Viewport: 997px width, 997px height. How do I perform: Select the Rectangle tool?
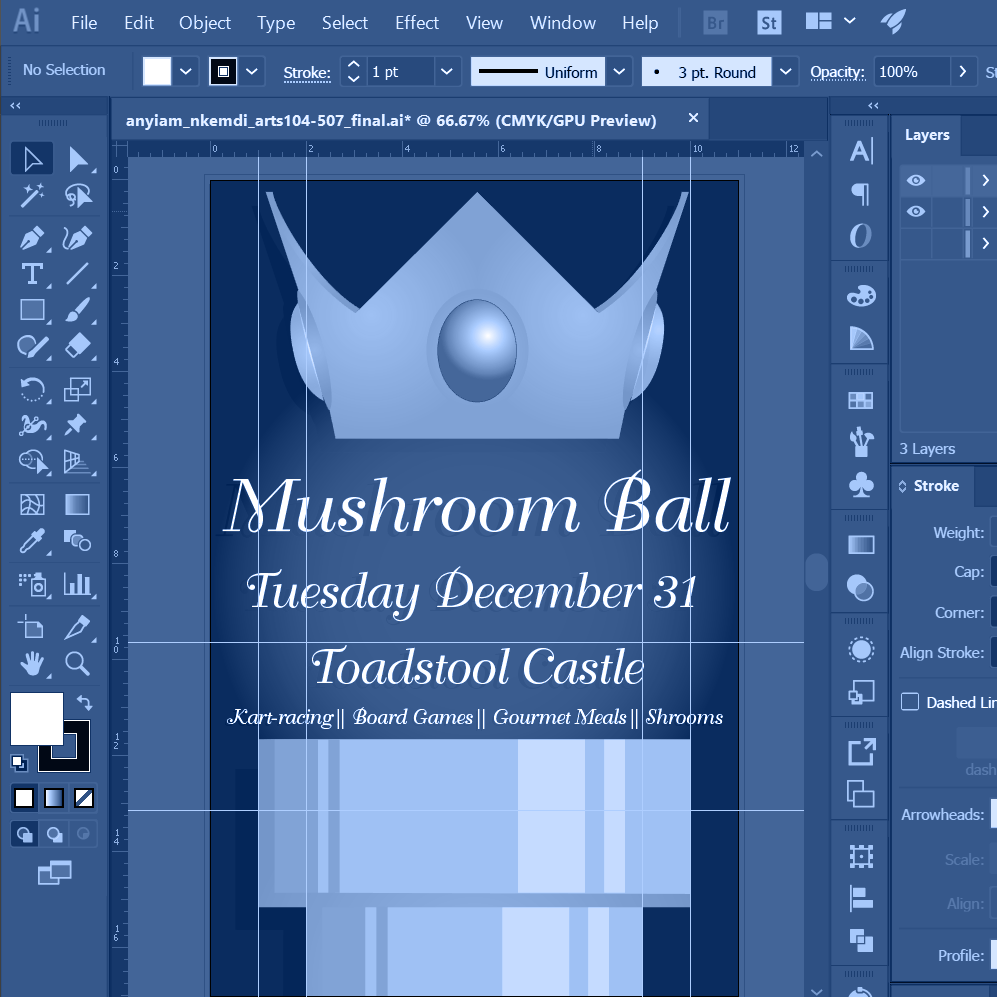32,310
